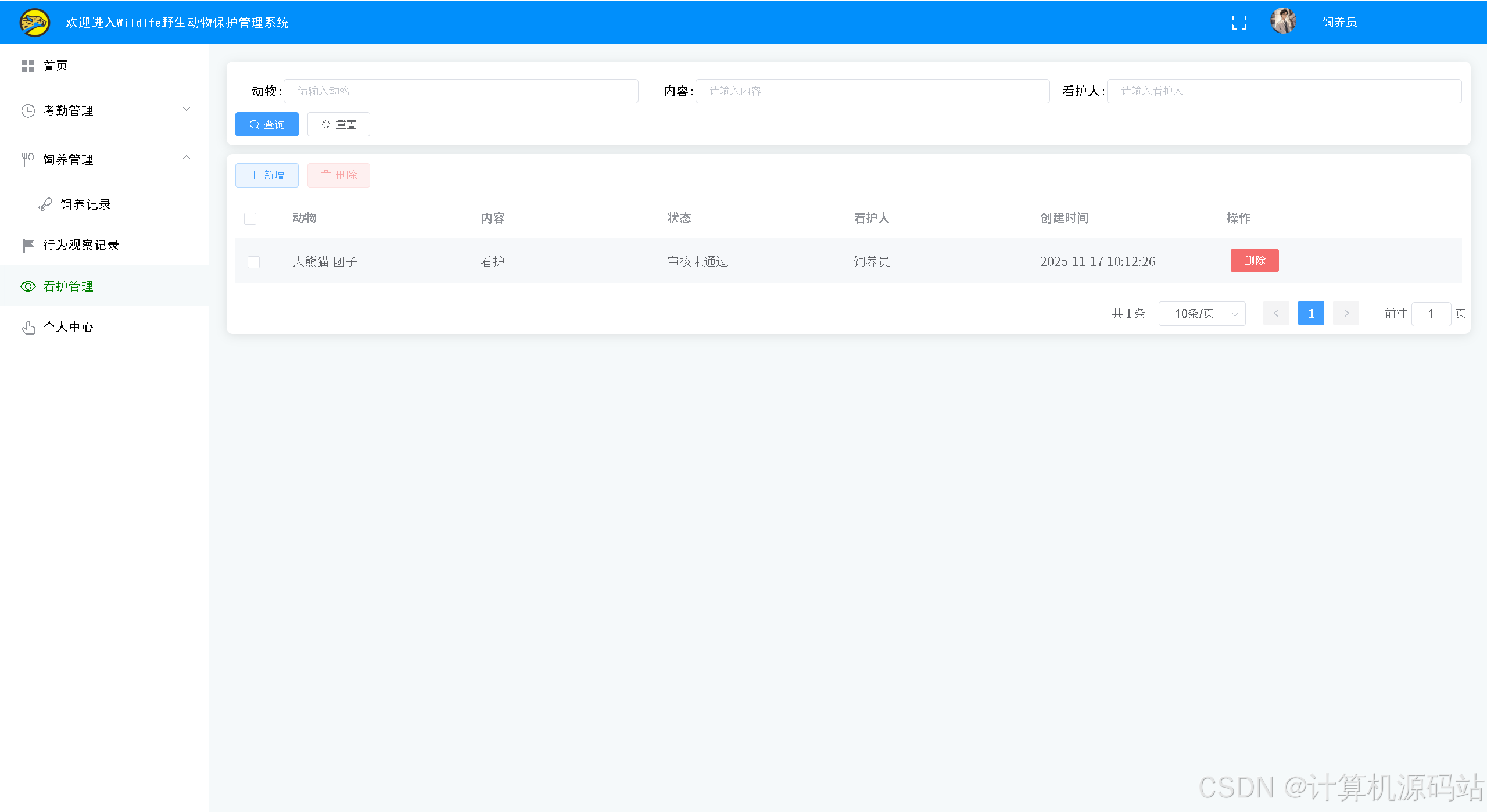Focus the 动物 search input field
This screenshot has width=1487, height=812.
[461, 91]
